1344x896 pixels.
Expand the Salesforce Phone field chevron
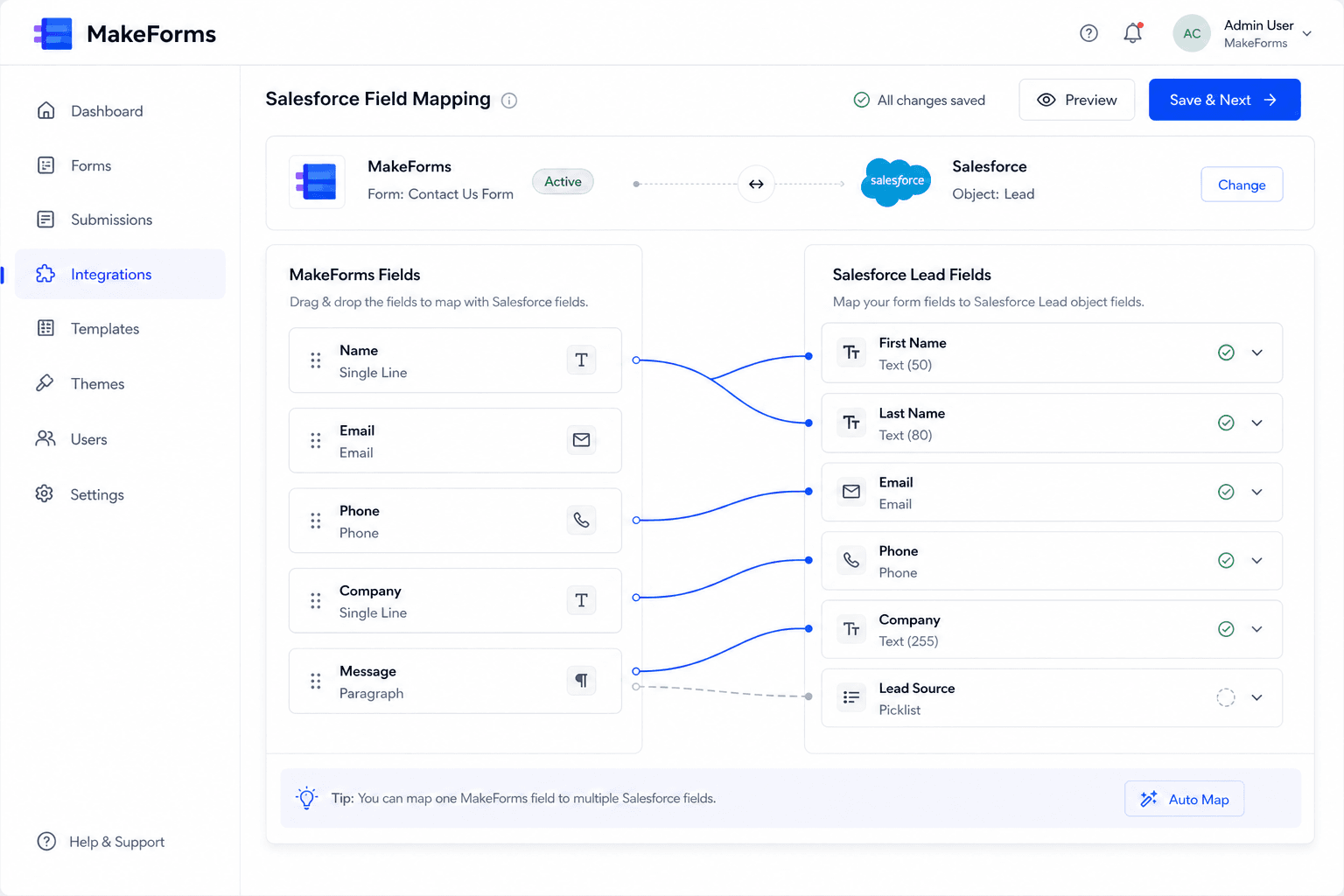[x=1257, y=560]
